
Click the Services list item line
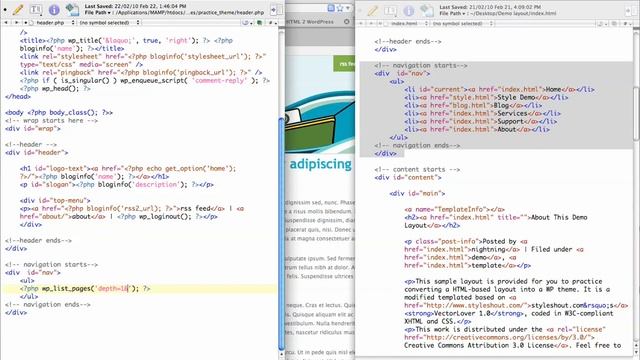482,113
